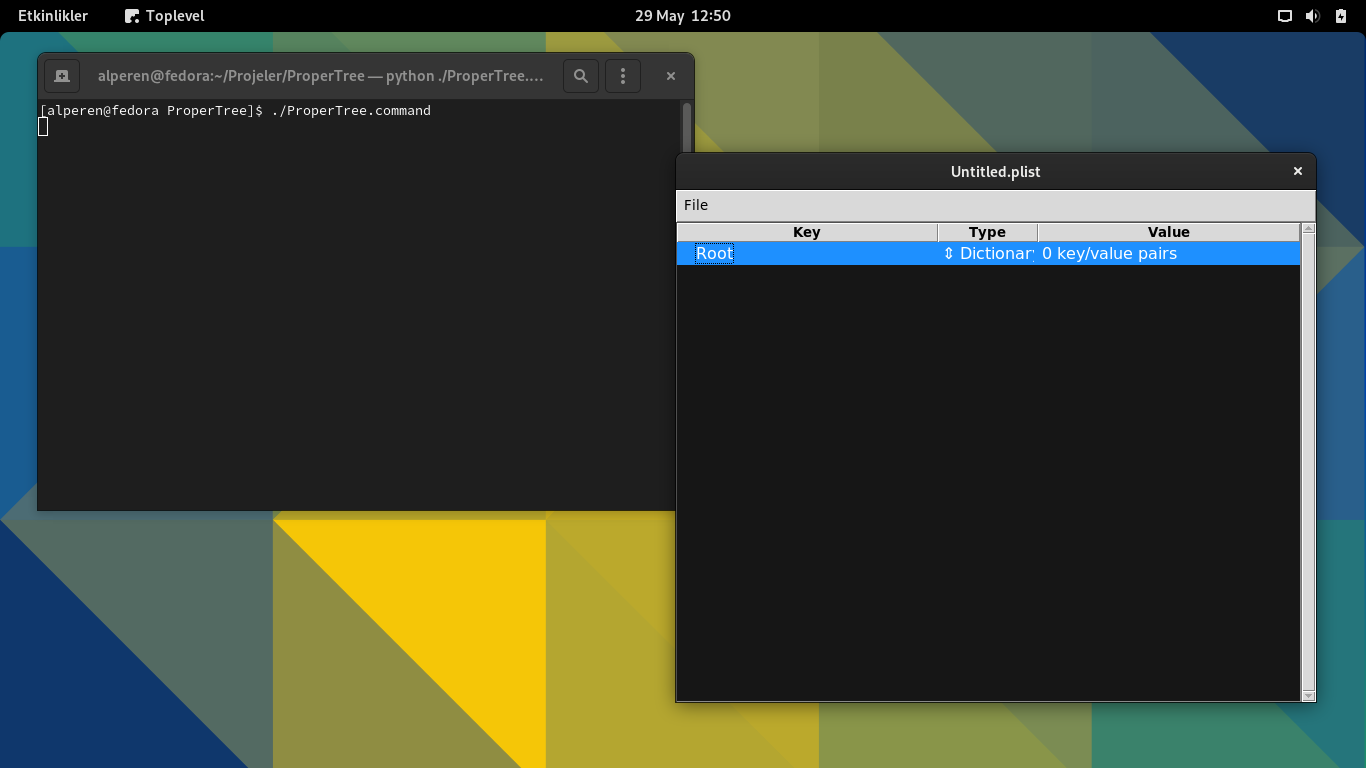Open the clock and calendar panel
The width and height of the screenshot is (1366, 768).
683,16
